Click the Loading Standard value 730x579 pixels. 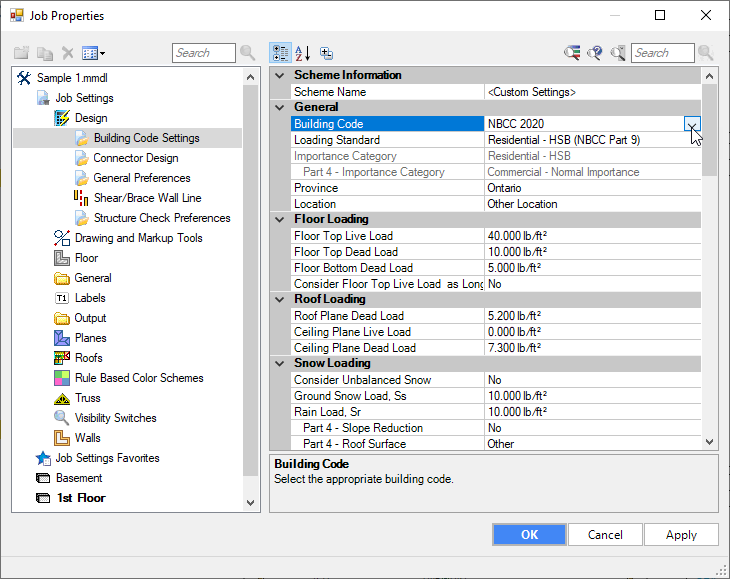[592, 140]
